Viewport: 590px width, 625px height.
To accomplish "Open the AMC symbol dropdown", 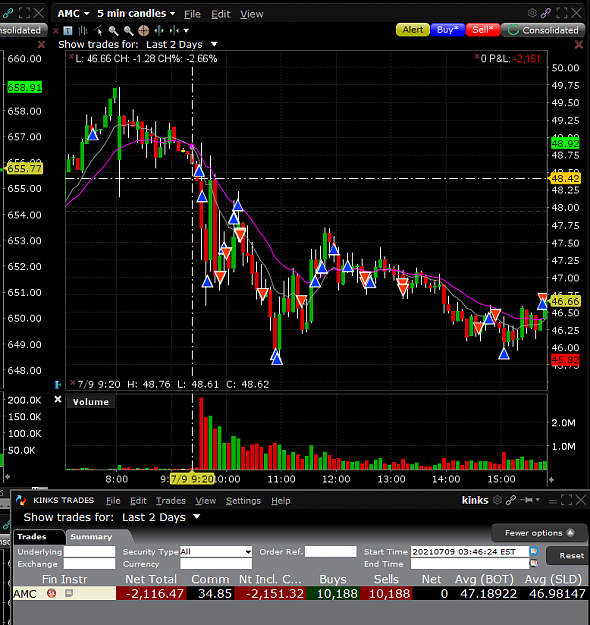I will [74, 14].
